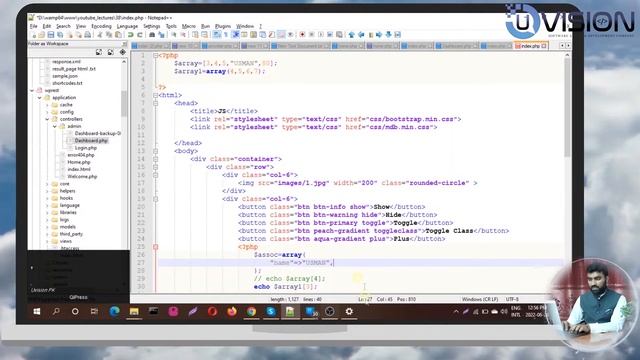Undo last change with green arrow icon
Screen dimensions: 640x360
tap(131, 35)
